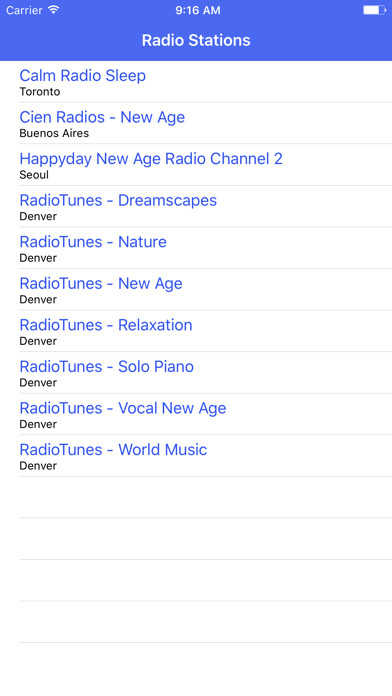
Task: Tap the 9:16 AM clock
Action: tap(198, 10)
